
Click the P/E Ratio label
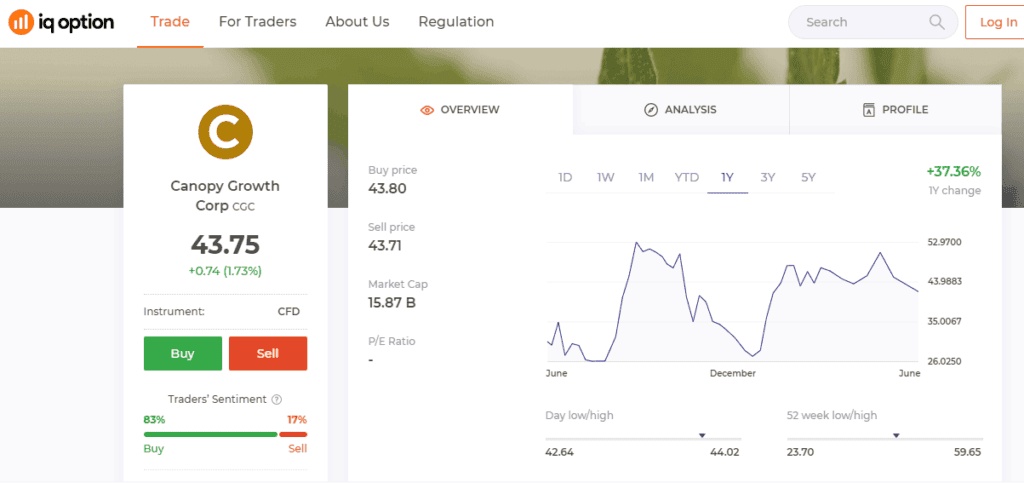tap(392, 341)
